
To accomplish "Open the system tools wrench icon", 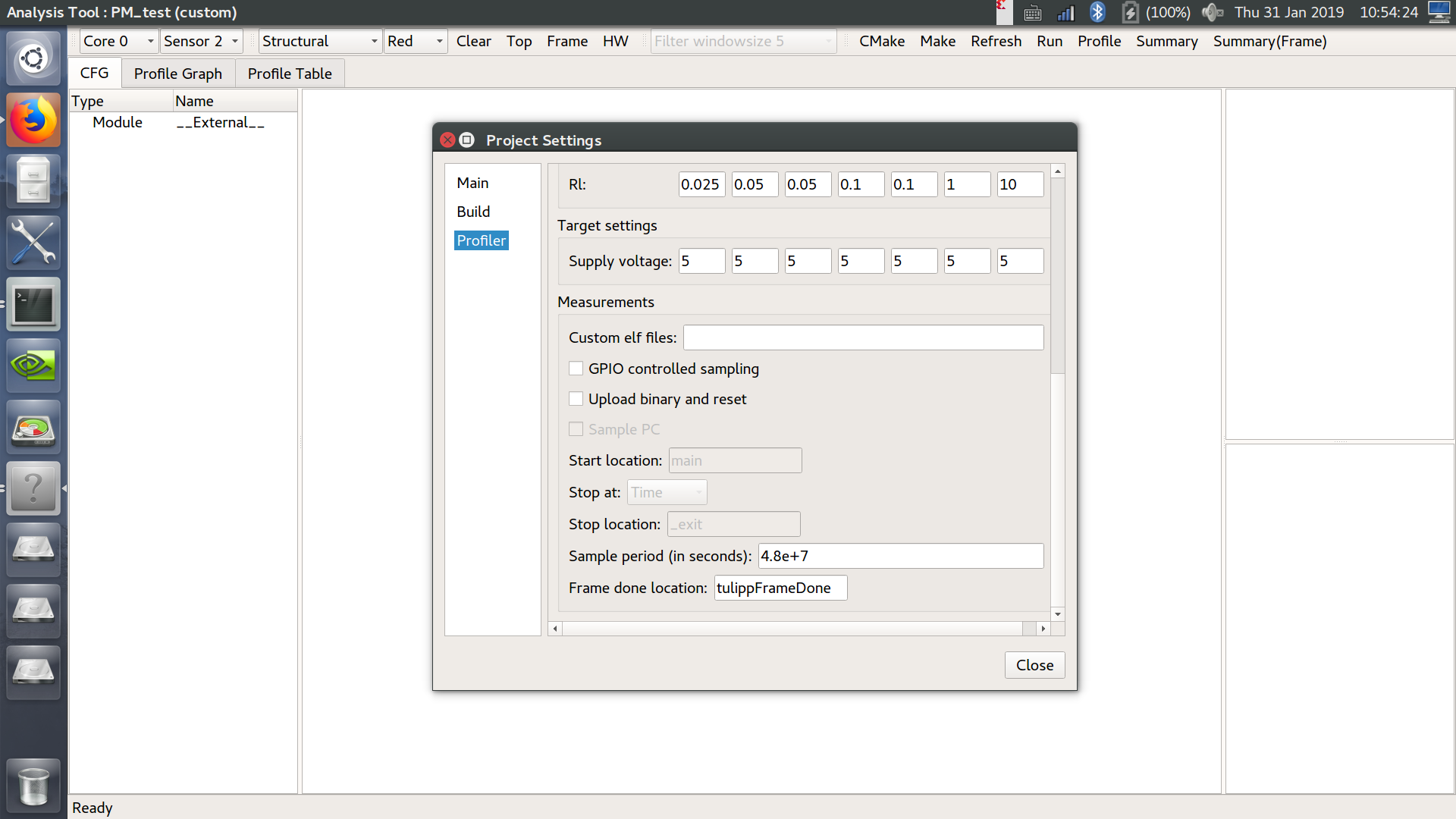I will coord(33,243).
